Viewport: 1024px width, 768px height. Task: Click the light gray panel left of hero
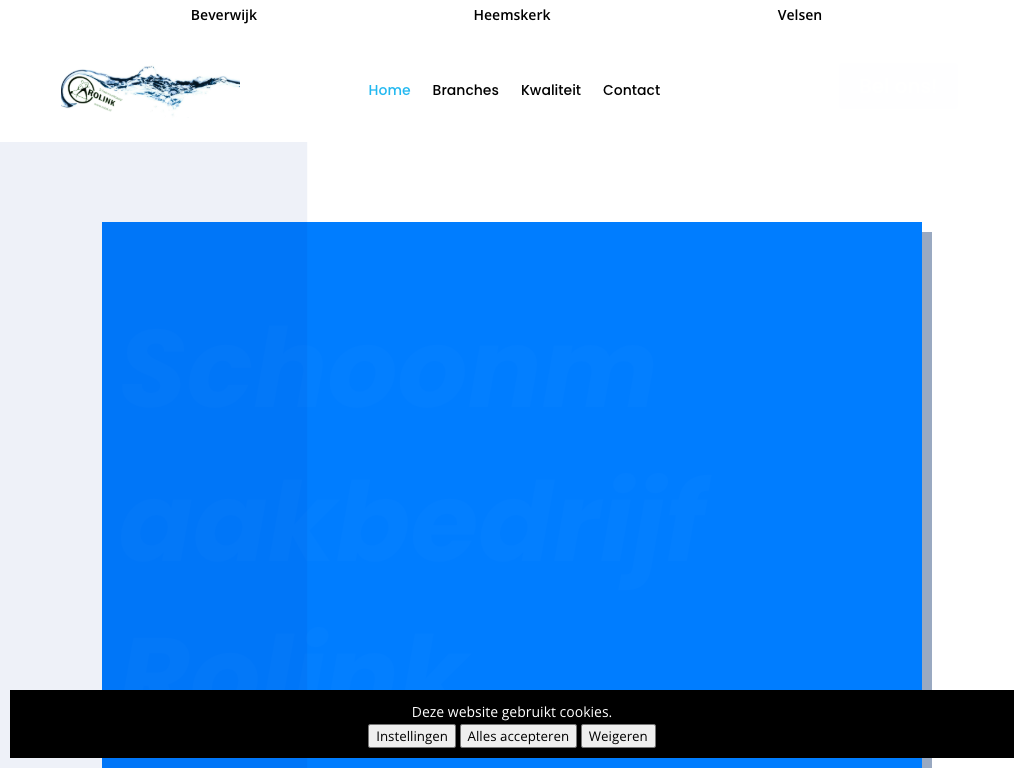click(50, 400)
